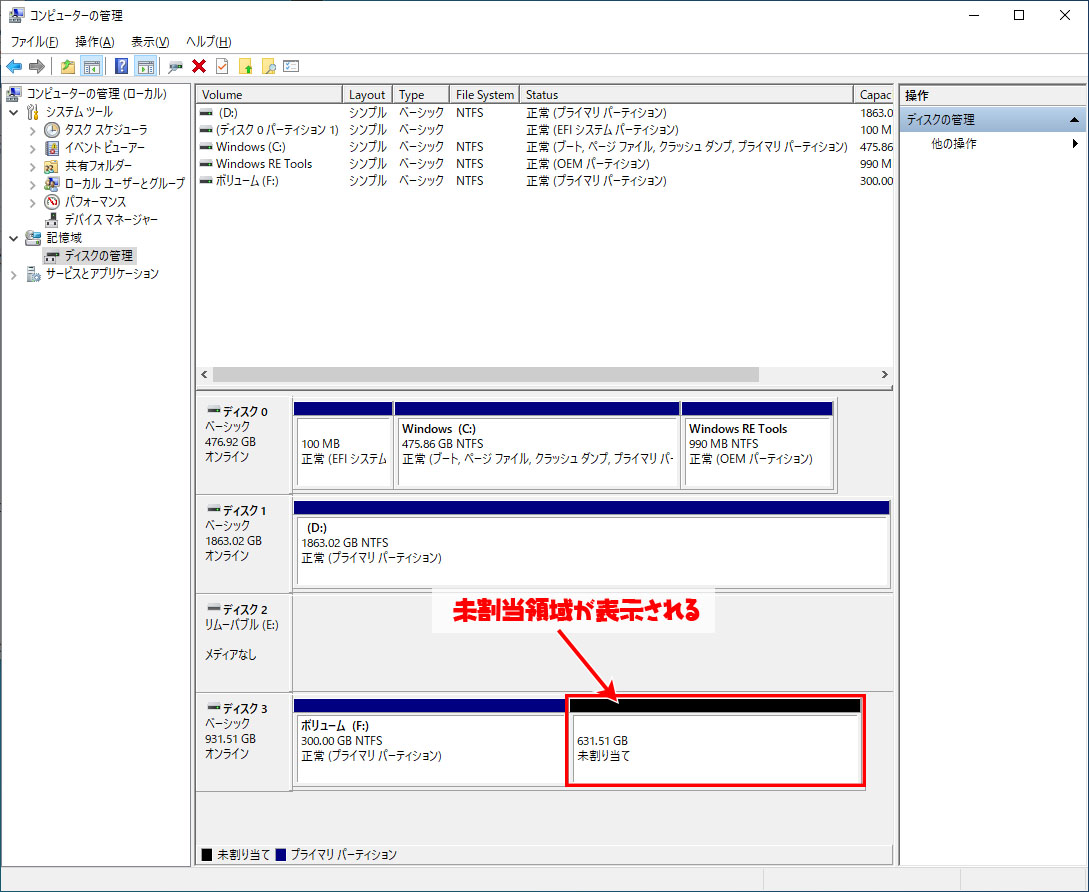Select the (D:) volume row in list
Viewport: 1089px width, 892px height.
point(544,113)
